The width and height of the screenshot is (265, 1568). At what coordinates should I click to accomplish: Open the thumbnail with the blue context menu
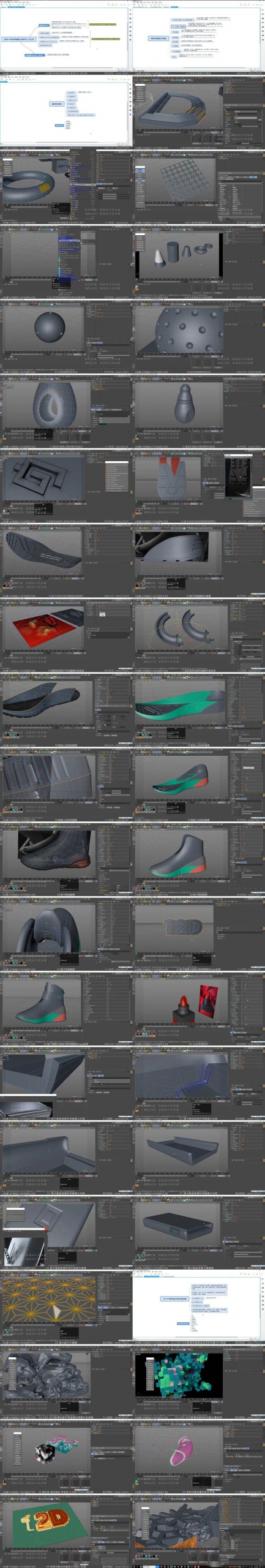pos(65,262)
